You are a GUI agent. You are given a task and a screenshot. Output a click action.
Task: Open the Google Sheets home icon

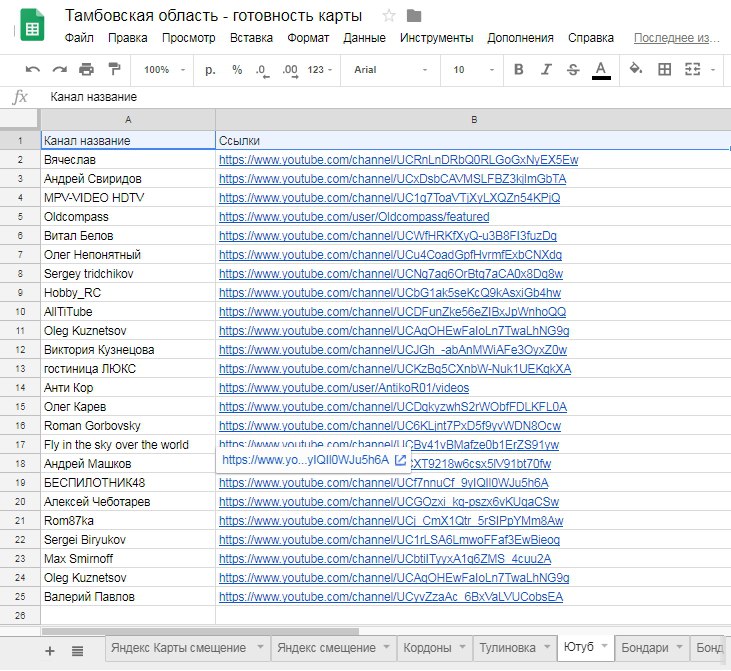(32, 26)
